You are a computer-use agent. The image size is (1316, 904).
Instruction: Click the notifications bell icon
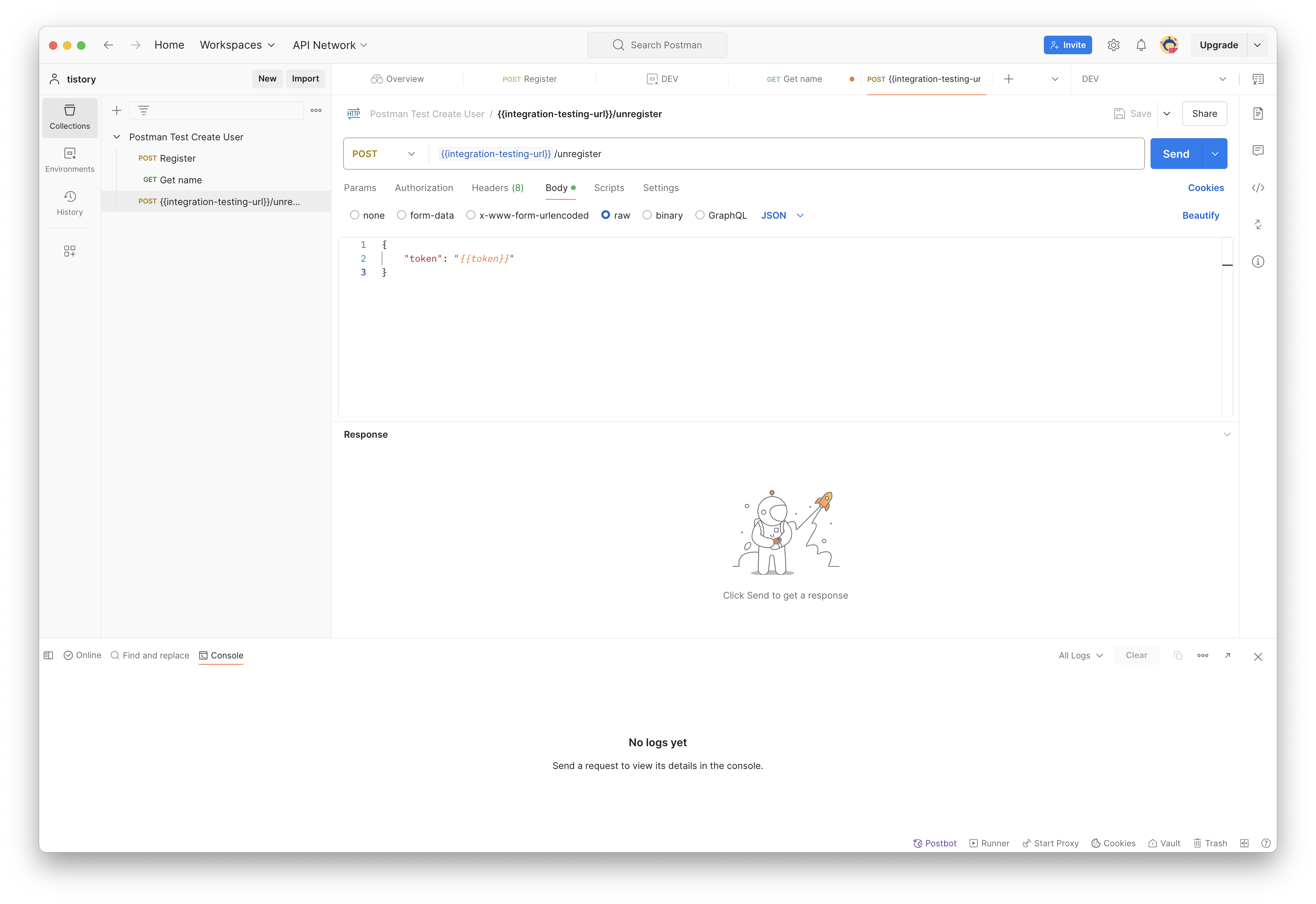[x=1141, y=45]
